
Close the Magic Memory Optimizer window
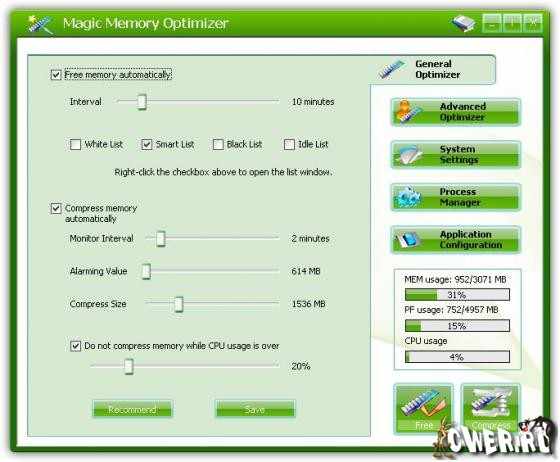(x=533, y=23)
